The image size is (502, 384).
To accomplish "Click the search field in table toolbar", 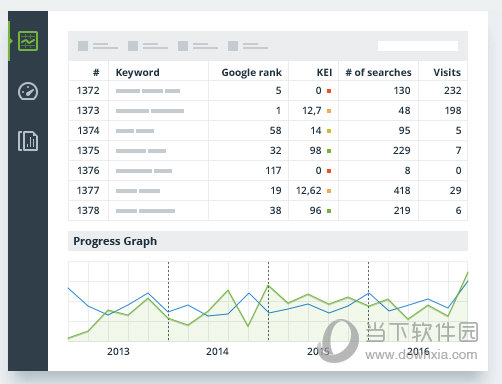I will pos(418,46).
